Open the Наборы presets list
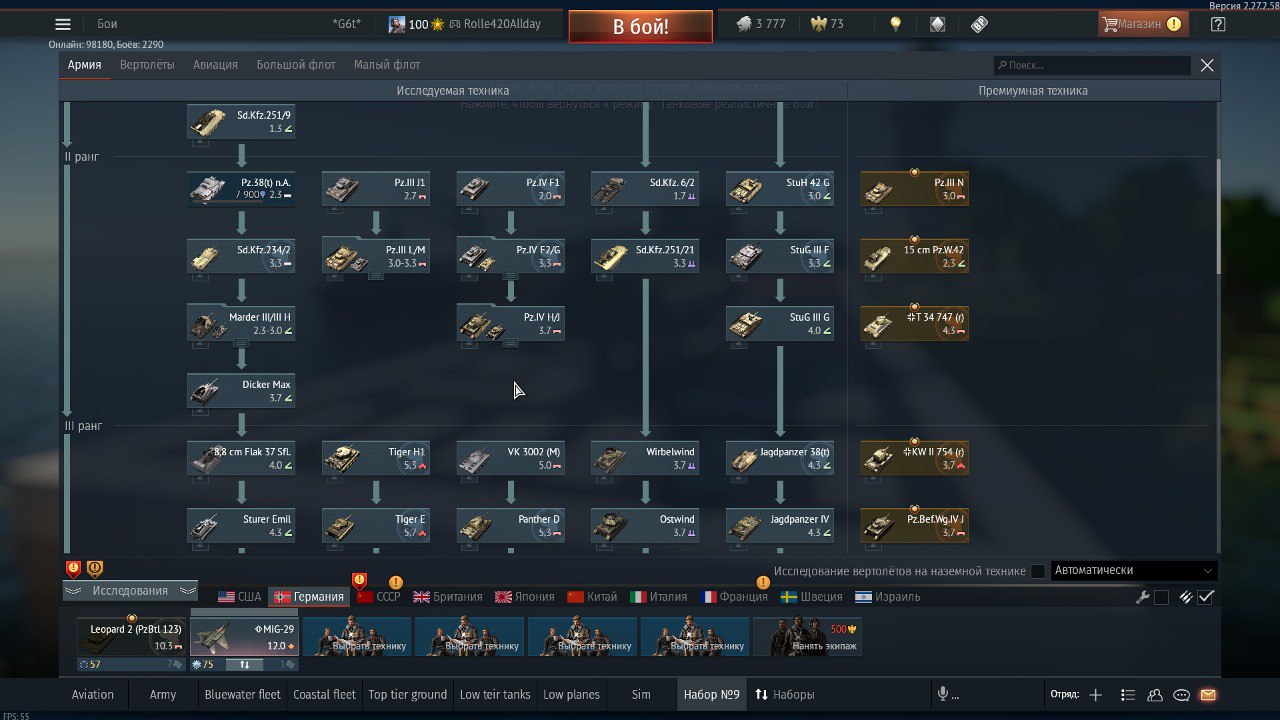Screen dimensions: 1280x720 tap(784, 694)
